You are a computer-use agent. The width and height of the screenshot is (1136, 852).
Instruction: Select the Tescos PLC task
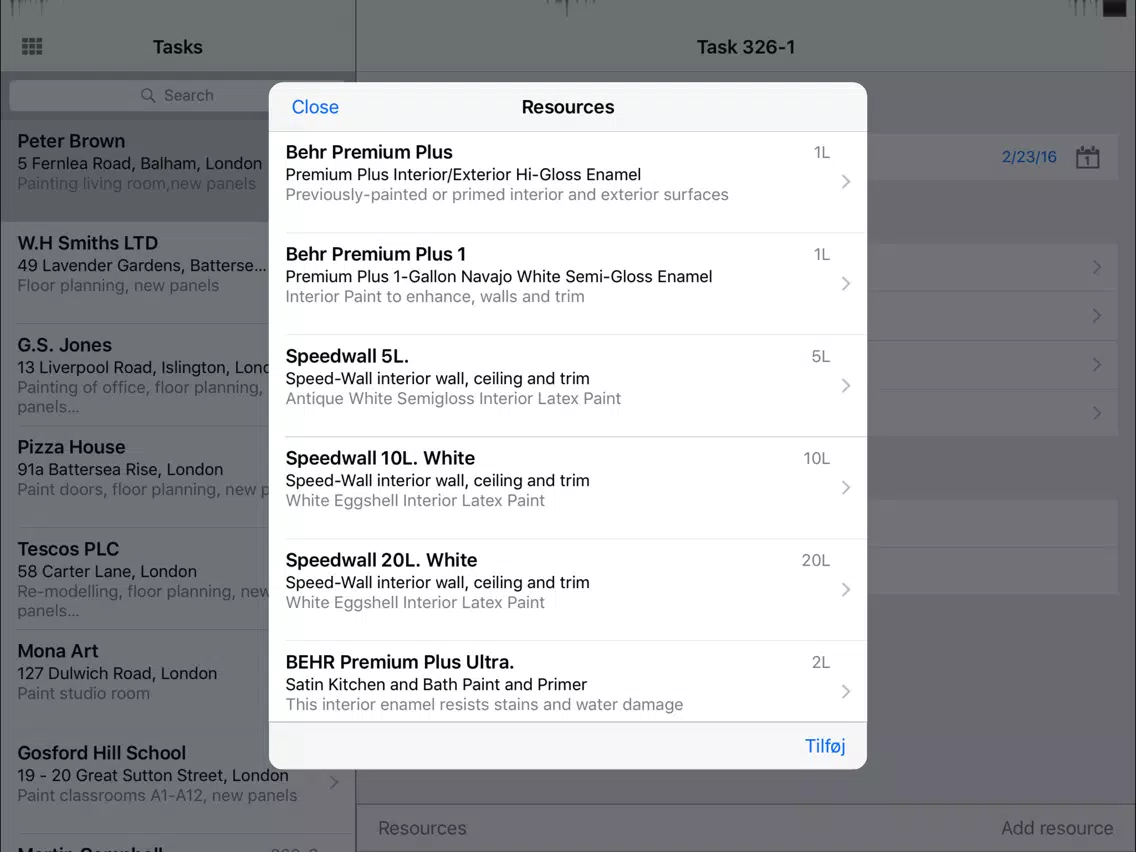click(x=135, y=579)
